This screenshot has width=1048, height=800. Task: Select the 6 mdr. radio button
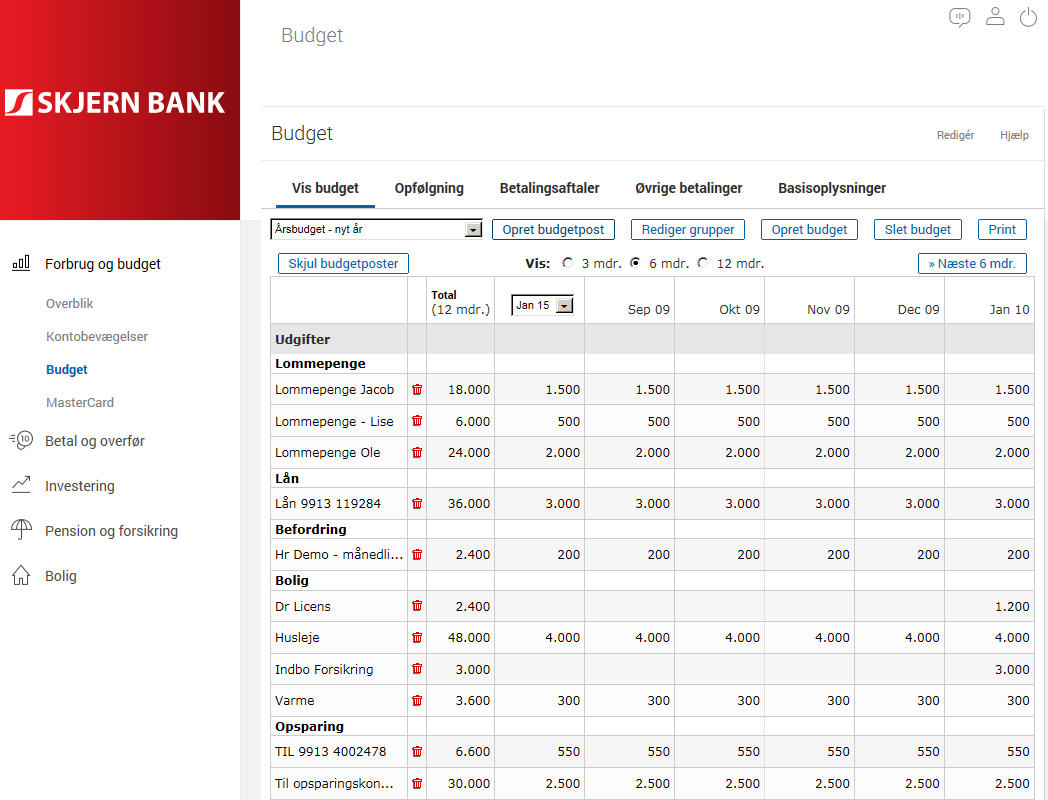pyautogui.click(x=635, y=263)
